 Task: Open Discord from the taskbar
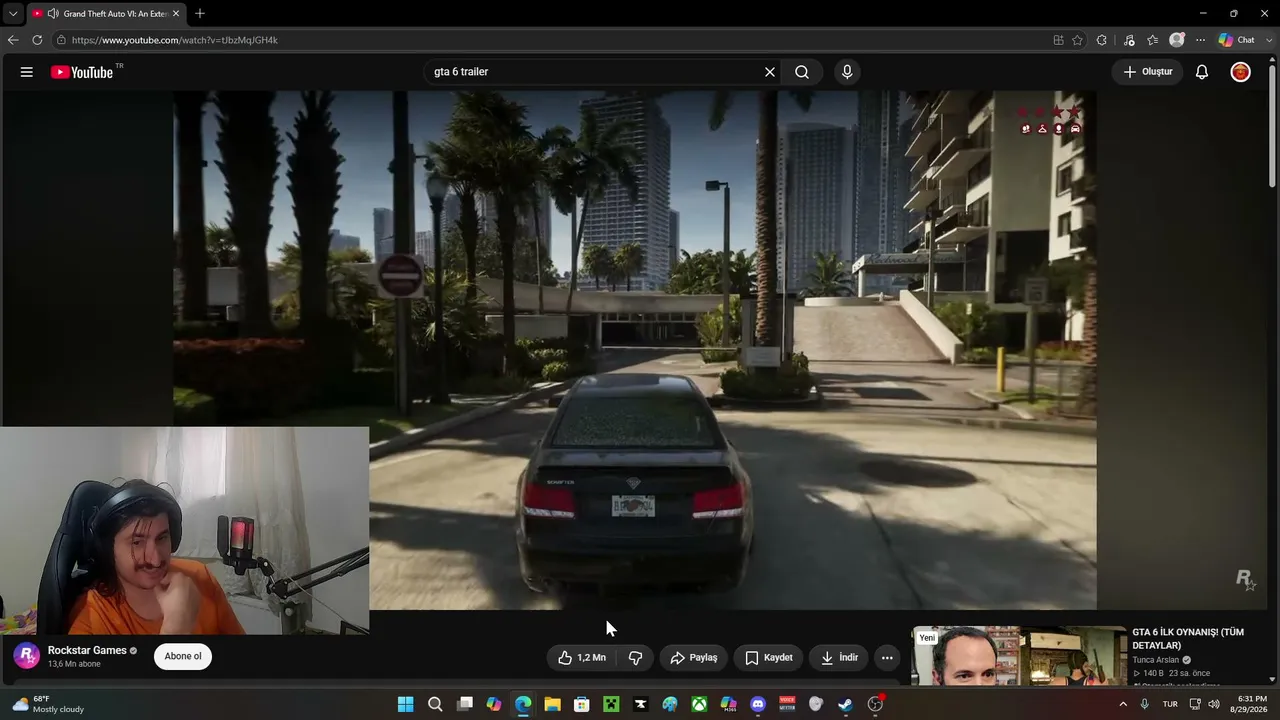coord(758,704)
